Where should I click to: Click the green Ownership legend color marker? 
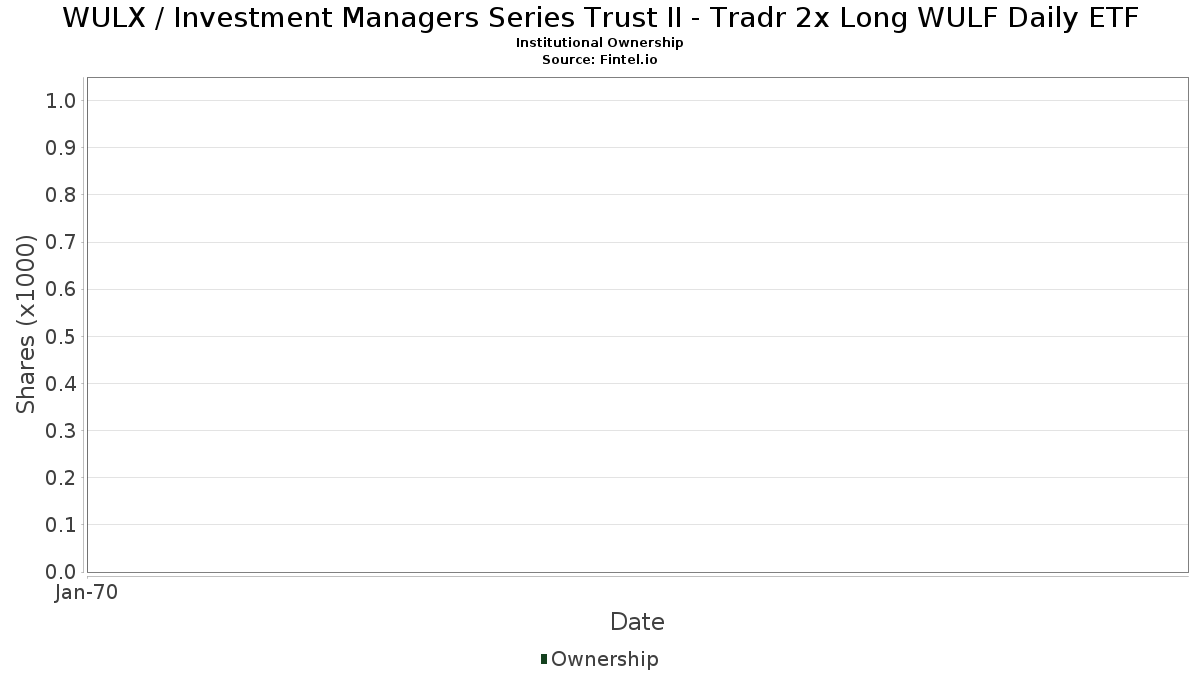pyautogui.click(x=544, y=658)
